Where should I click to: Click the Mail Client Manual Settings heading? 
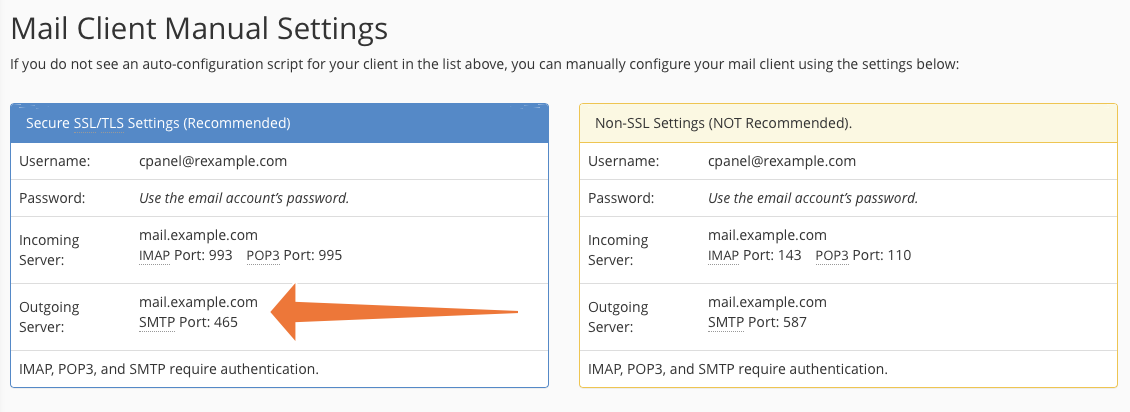(198, 27)
